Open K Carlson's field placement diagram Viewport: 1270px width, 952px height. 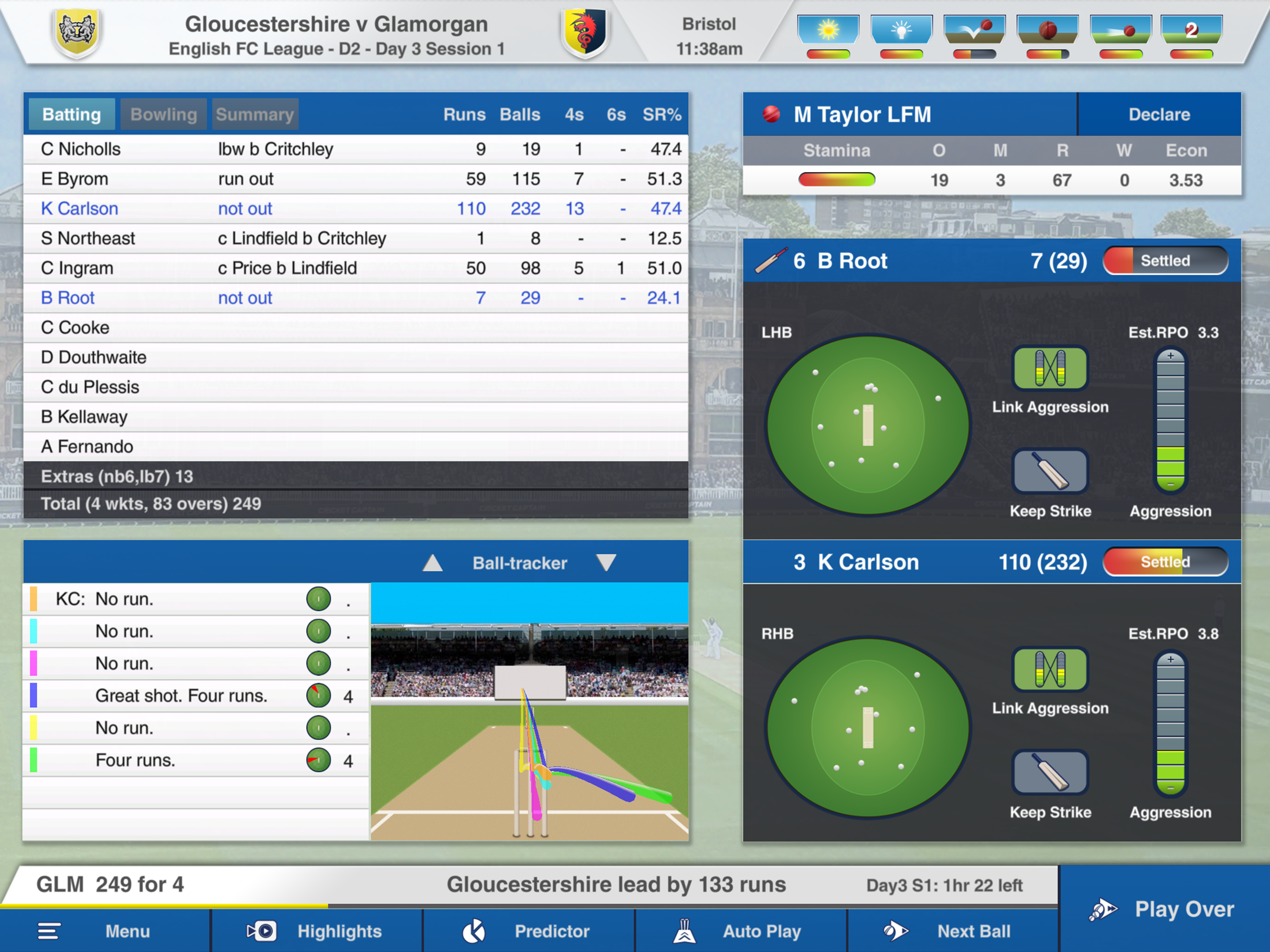click(x=867, y=727)
